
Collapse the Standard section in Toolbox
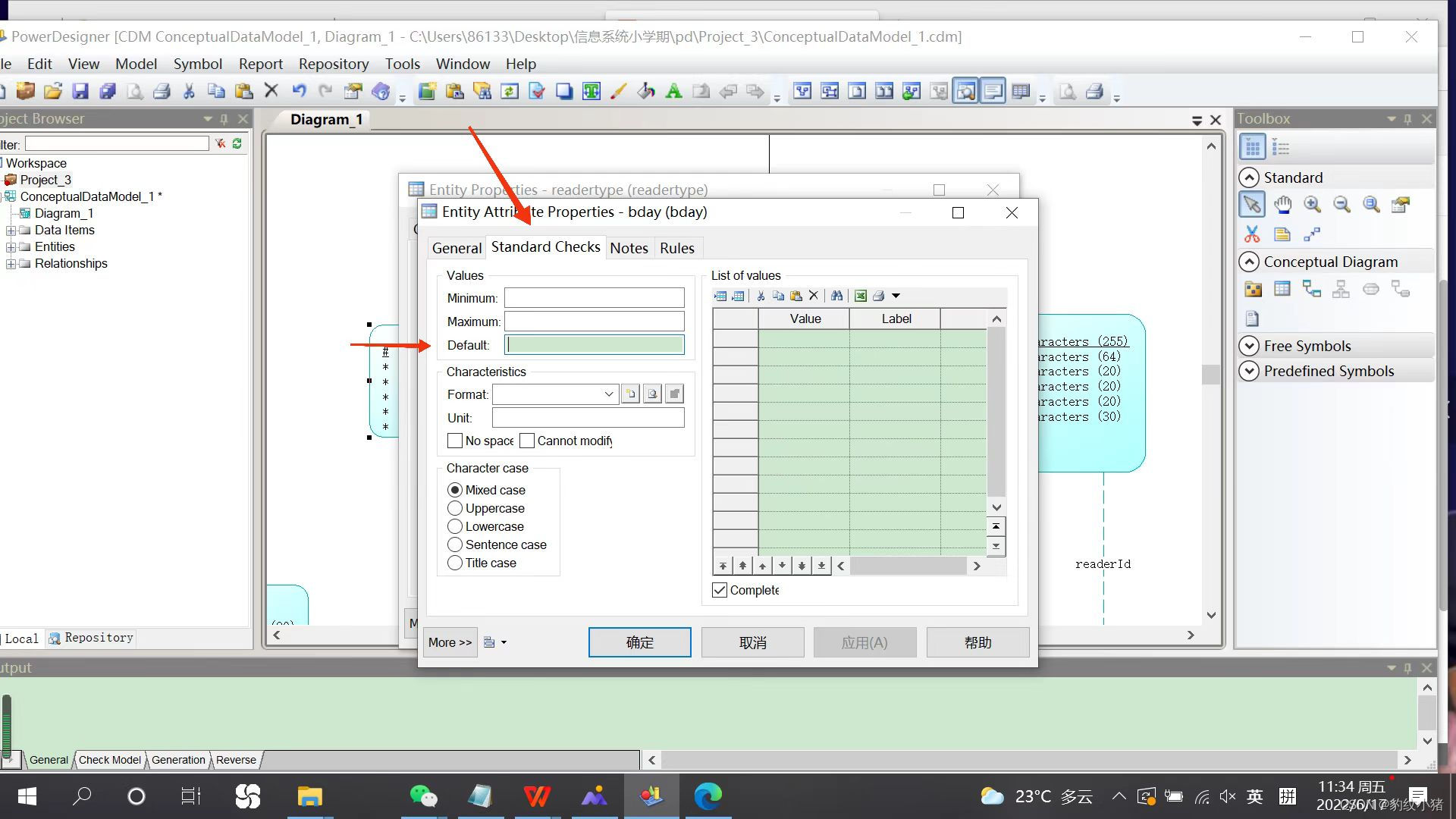(x=1249, y=177)
